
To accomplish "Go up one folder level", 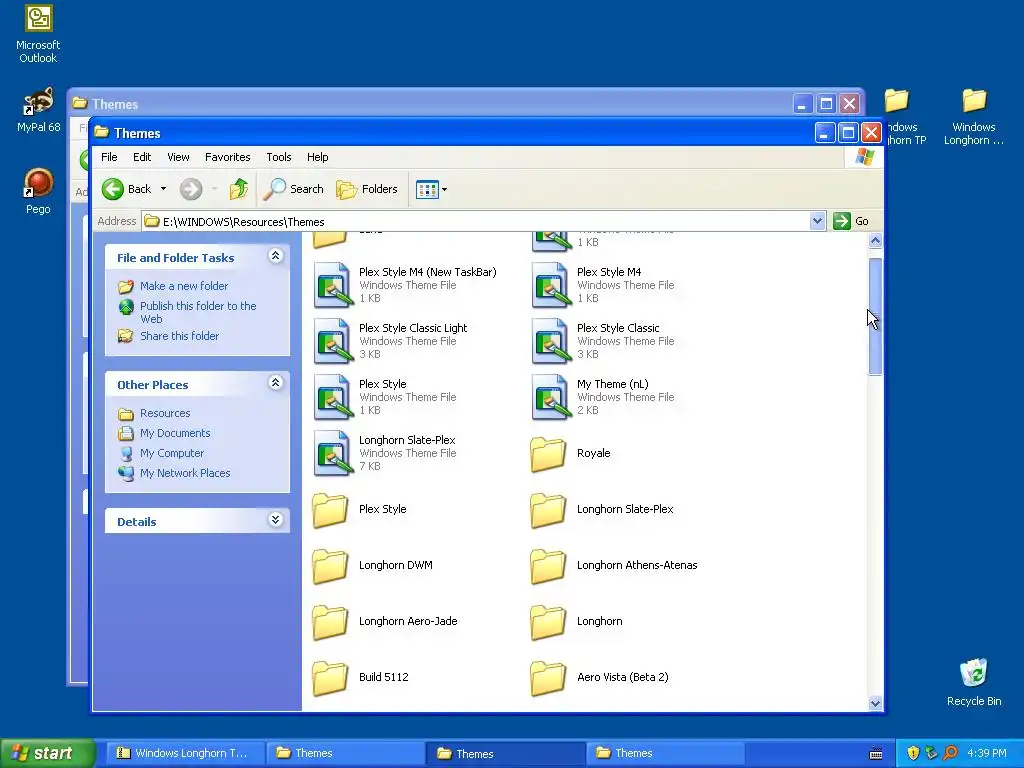I will point(238,189).
